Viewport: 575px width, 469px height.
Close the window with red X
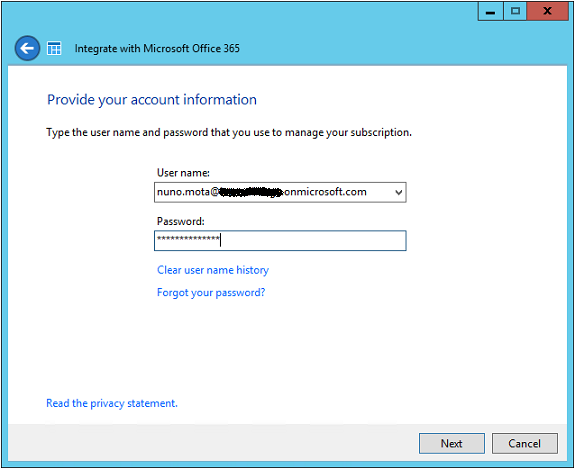coord(547,11)
